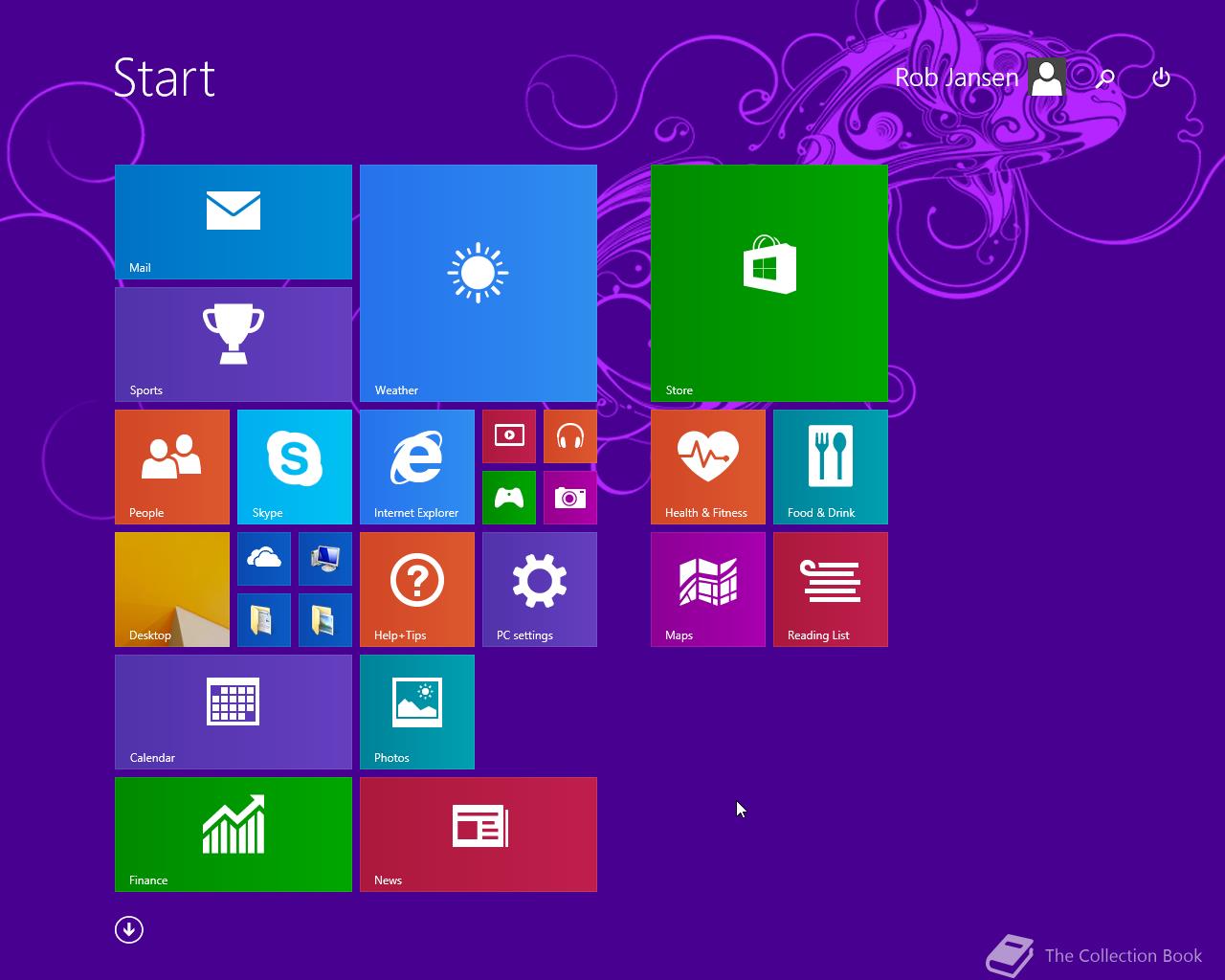Open the small Documents folder tile
The width and height of the screenshot is (1225, 980).
point(264,620)
